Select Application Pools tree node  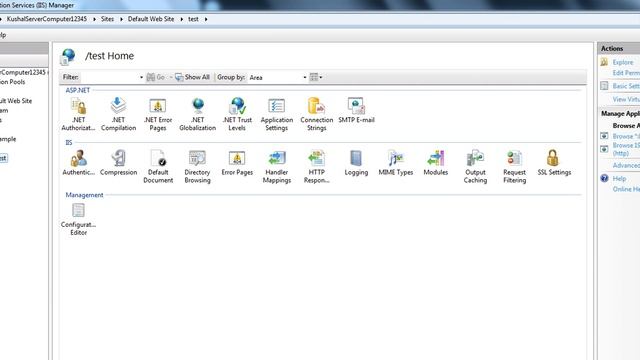pyautogui.click(x=13, y=82)
